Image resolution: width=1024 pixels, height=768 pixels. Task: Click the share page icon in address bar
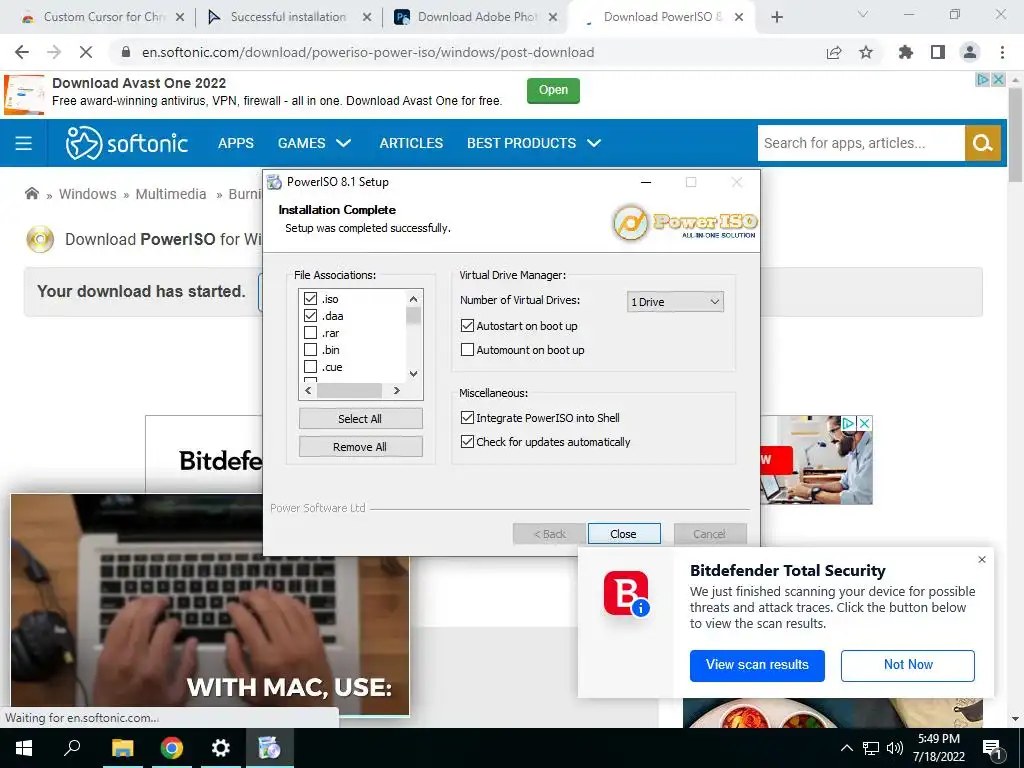tap(834, 52)
